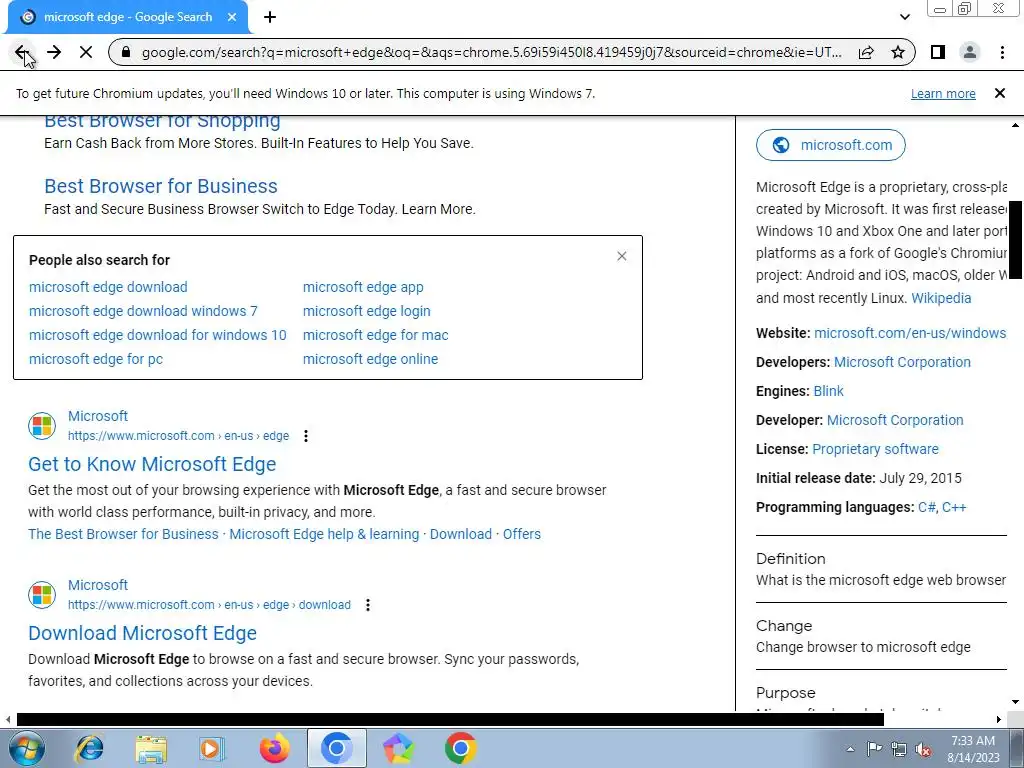Screen dimensions: 1024x768
Task: Launch Firefox from the taskbar
Action: pyautogui.click(x=274, y=748)
